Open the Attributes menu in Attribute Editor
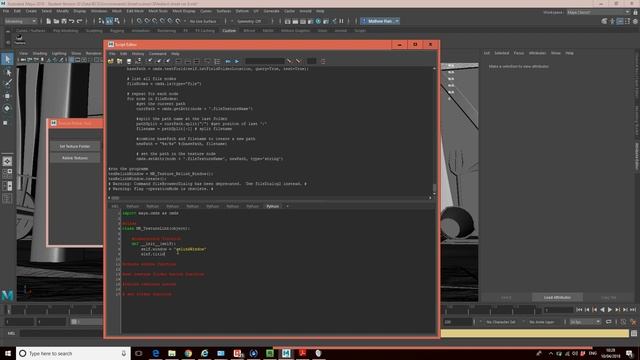Viewport: 640px width, 360px height. click(537, 53)
